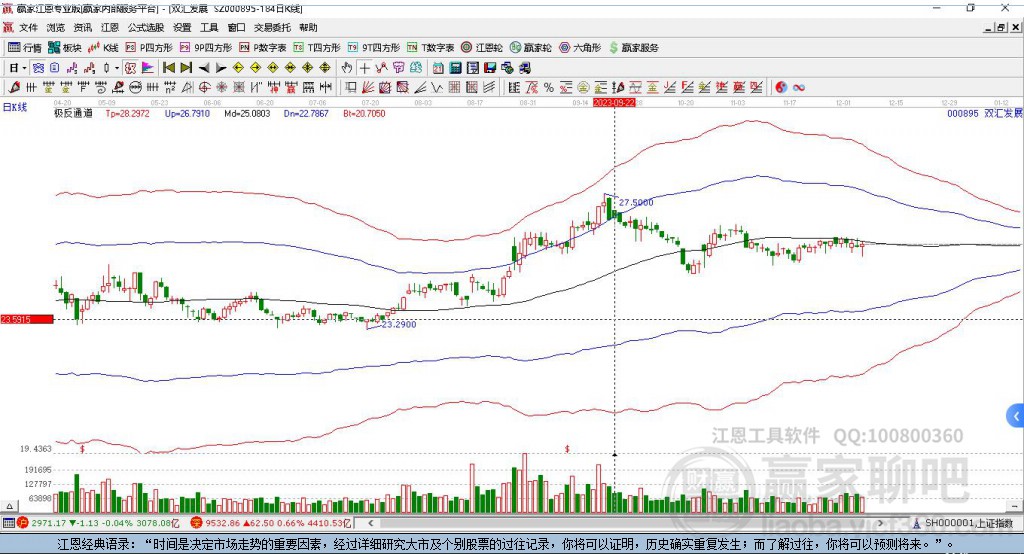The height and width of the screenshot is (554, 1024).
Task: Click the Dn=22.7867 indicator value
Action: tap(306, 113)
